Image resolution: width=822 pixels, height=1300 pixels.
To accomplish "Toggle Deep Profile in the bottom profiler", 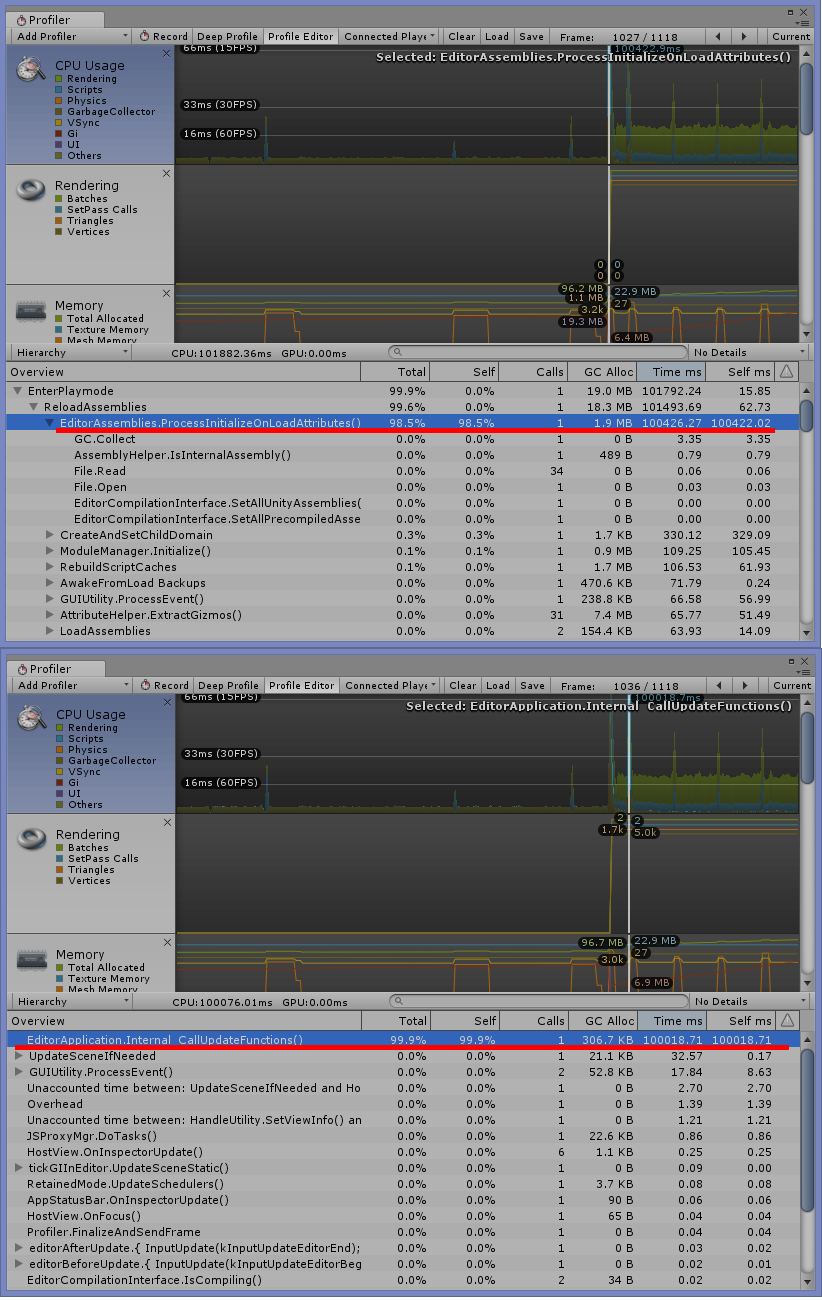I will coord(228,686).
